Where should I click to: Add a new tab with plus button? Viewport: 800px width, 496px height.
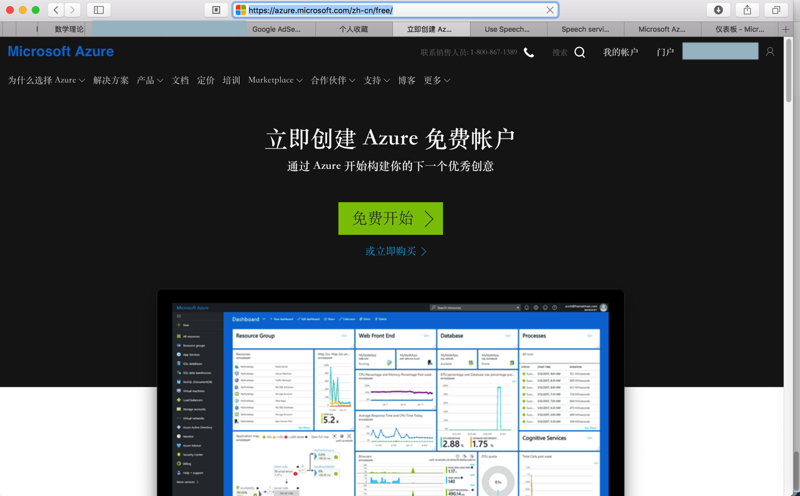click(x=786, y=30)
